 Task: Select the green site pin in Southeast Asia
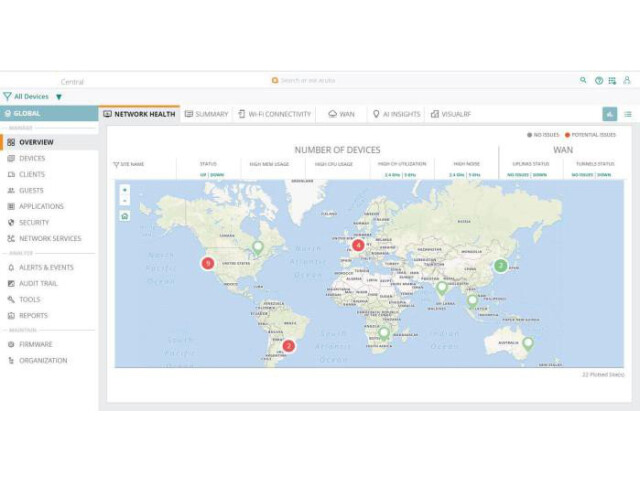click(472, 301)
